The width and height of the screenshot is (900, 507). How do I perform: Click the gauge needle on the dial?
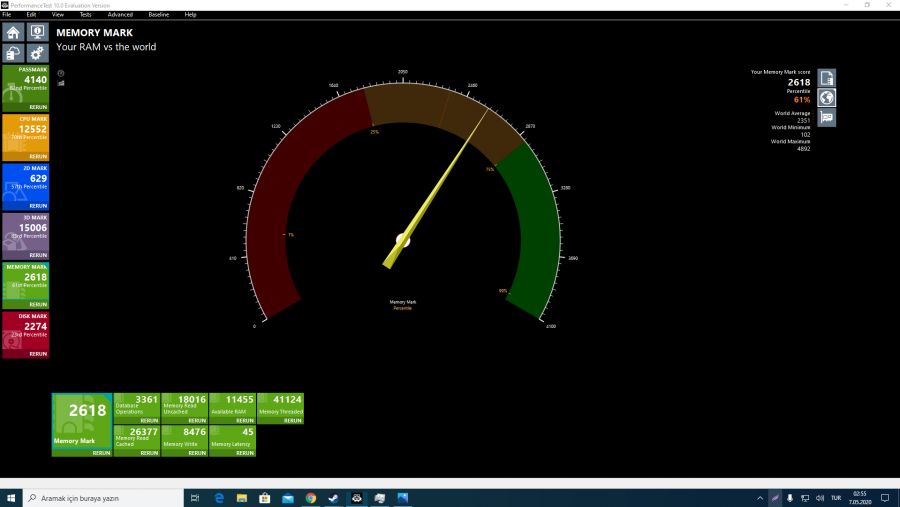tap(436, 187)
